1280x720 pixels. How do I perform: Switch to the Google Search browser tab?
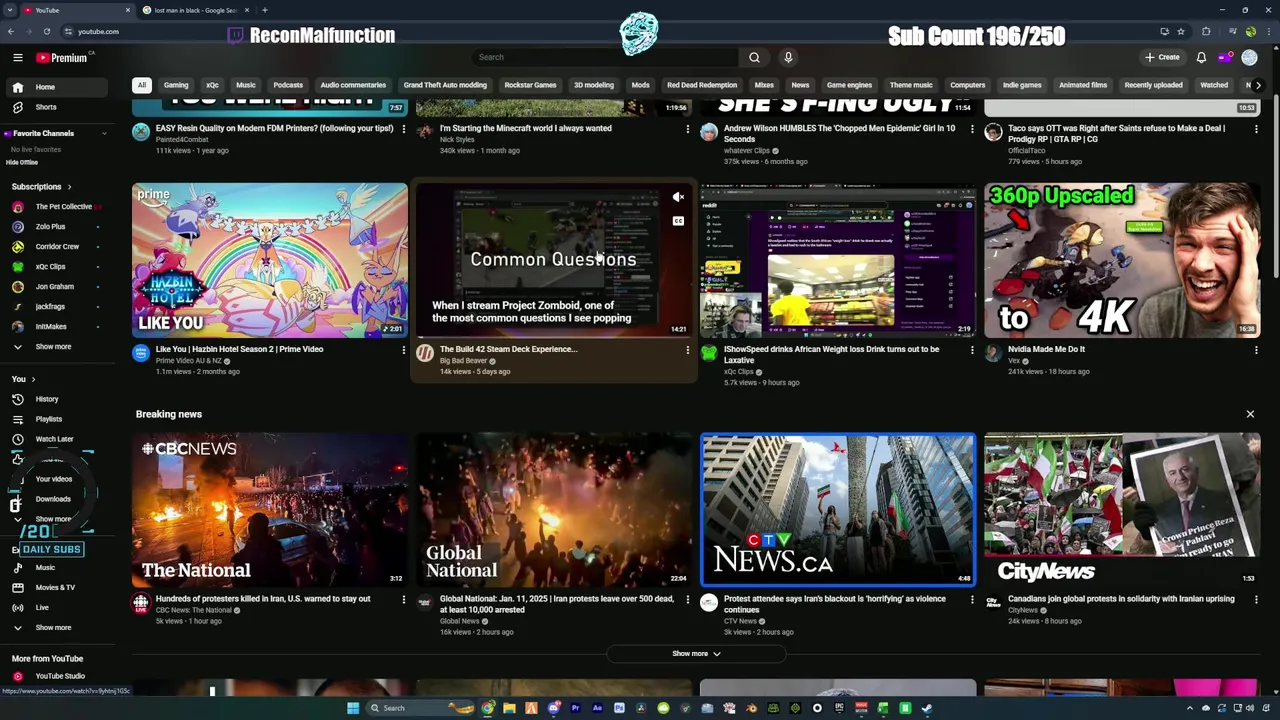195,10
